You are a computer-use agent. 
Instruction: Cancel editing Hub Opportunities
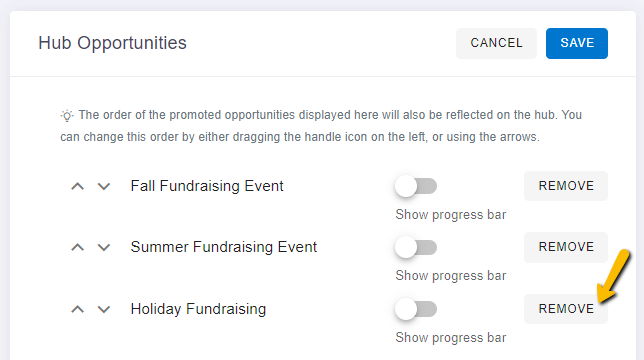click(496, 43)
